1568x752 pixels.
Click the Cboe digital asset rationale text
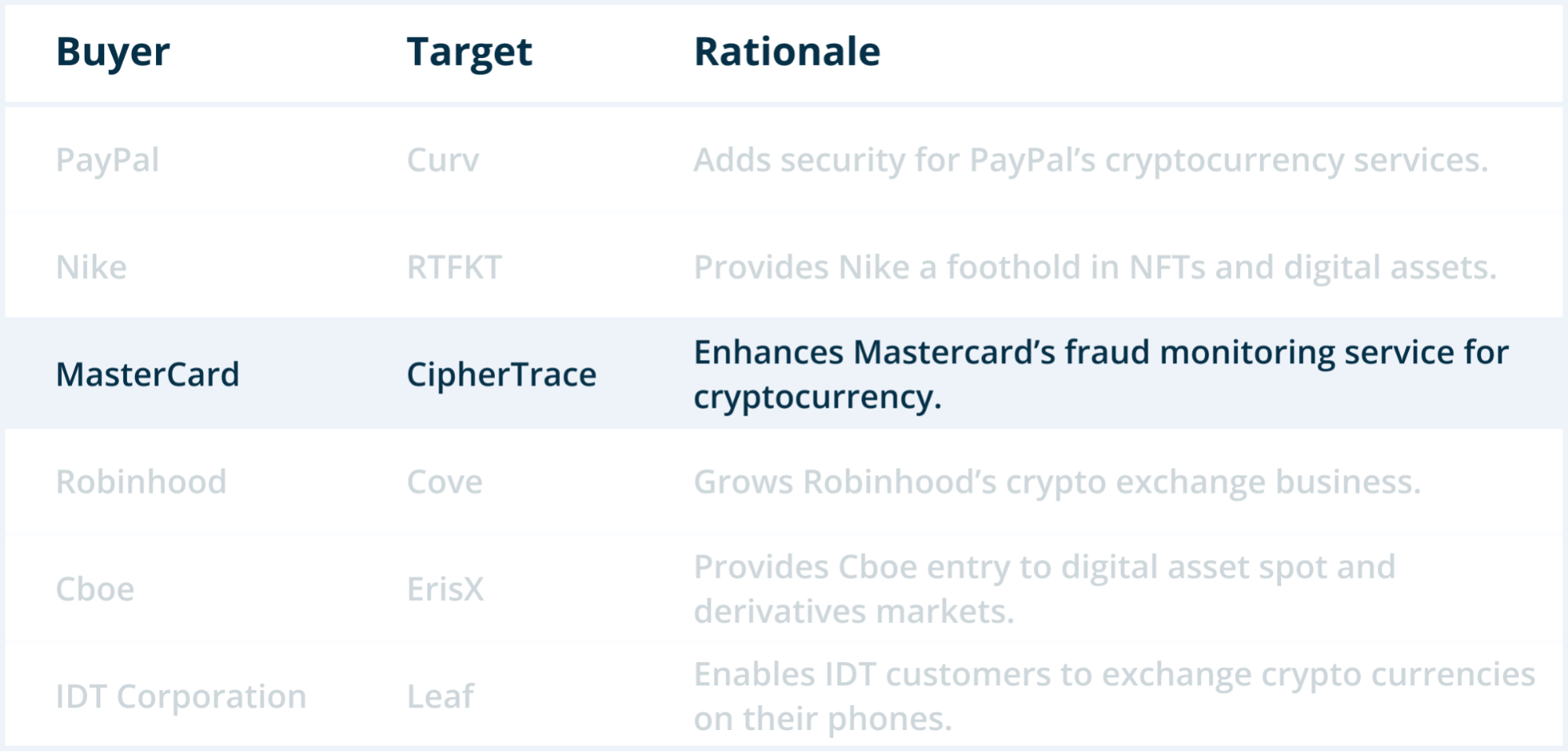click(x=1044, y=589)
